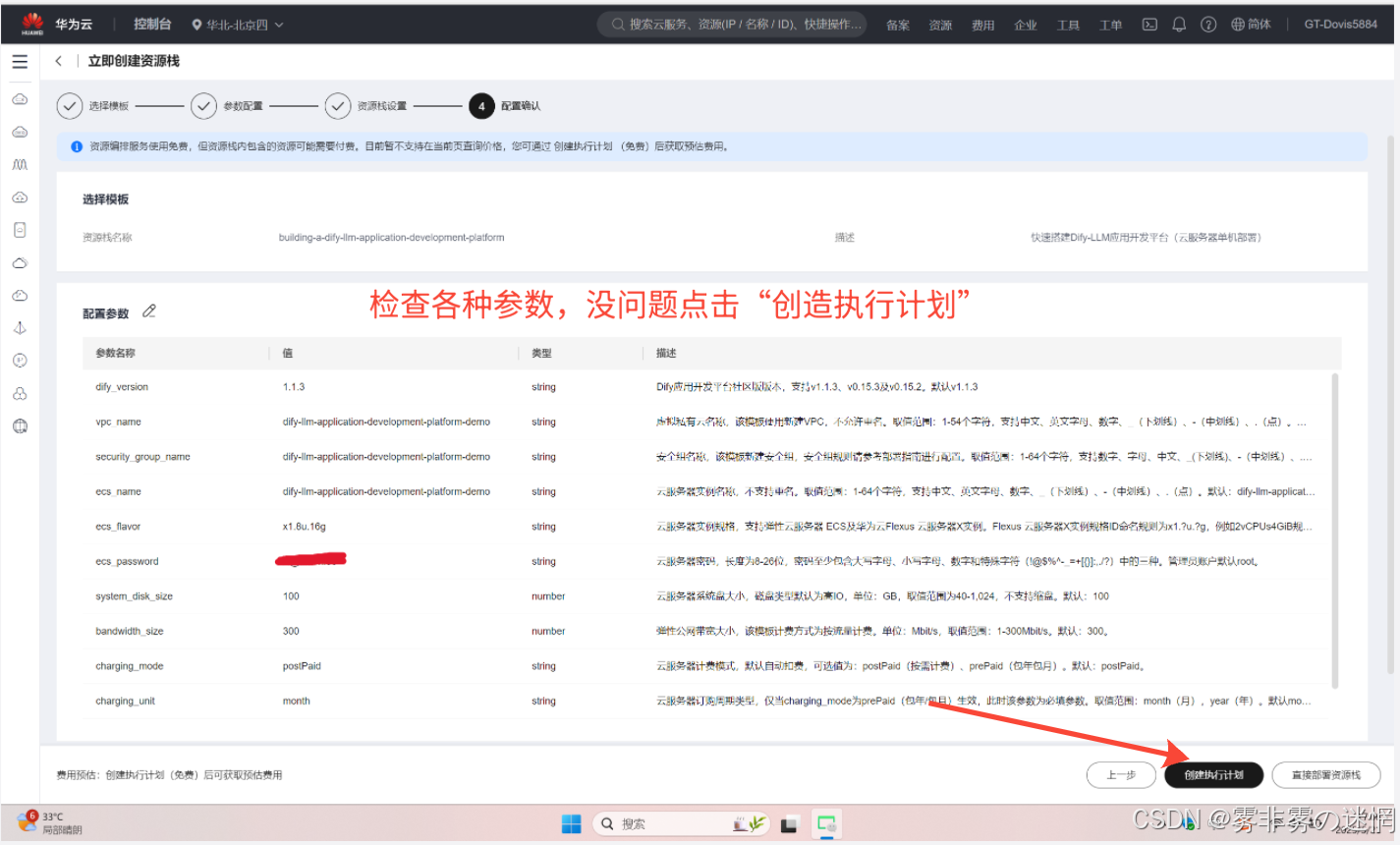Click the ecs_flavor value x1.8u.16g

coord(305,527)
